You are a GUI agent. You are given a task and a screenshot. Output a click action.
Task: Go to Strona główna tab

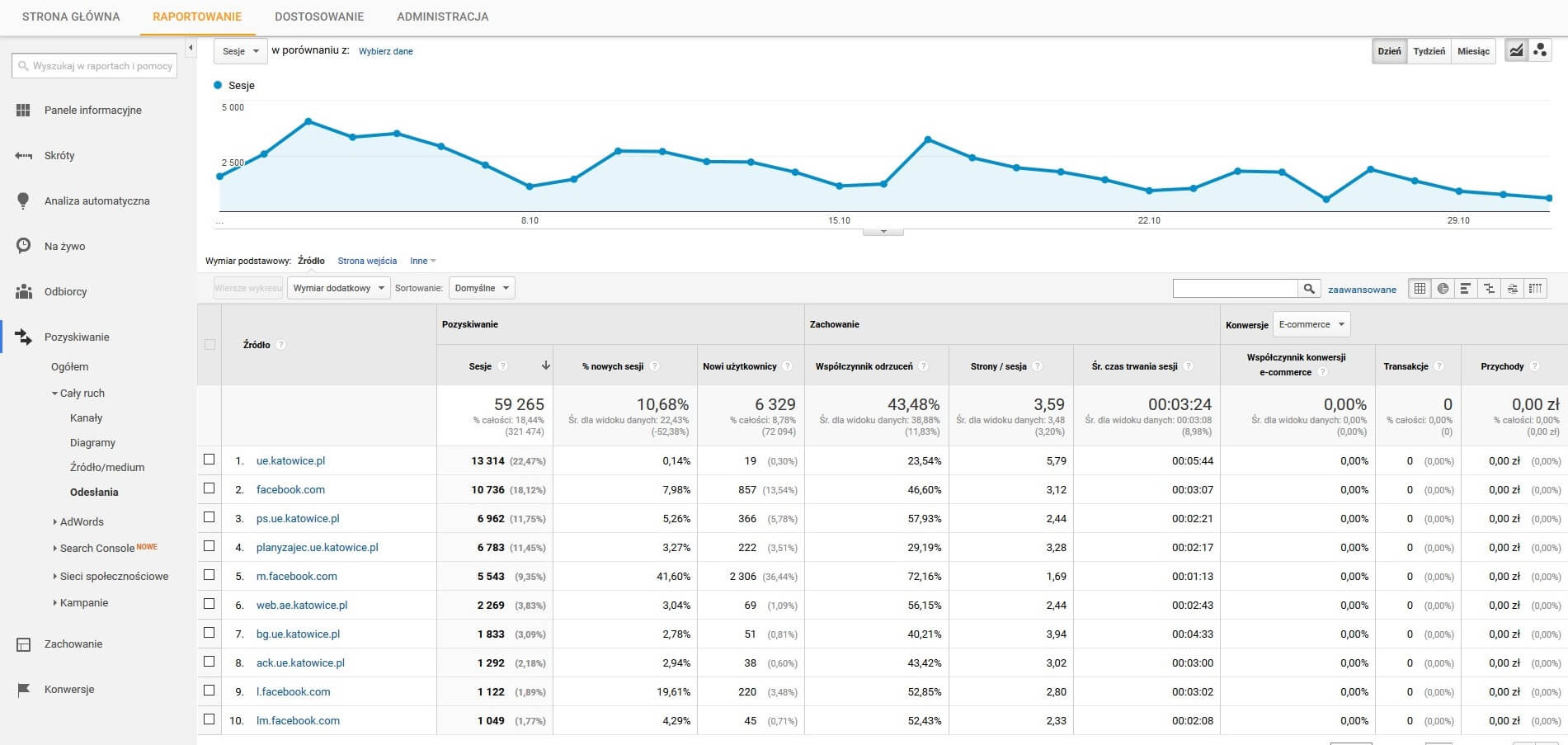(71, 17)
